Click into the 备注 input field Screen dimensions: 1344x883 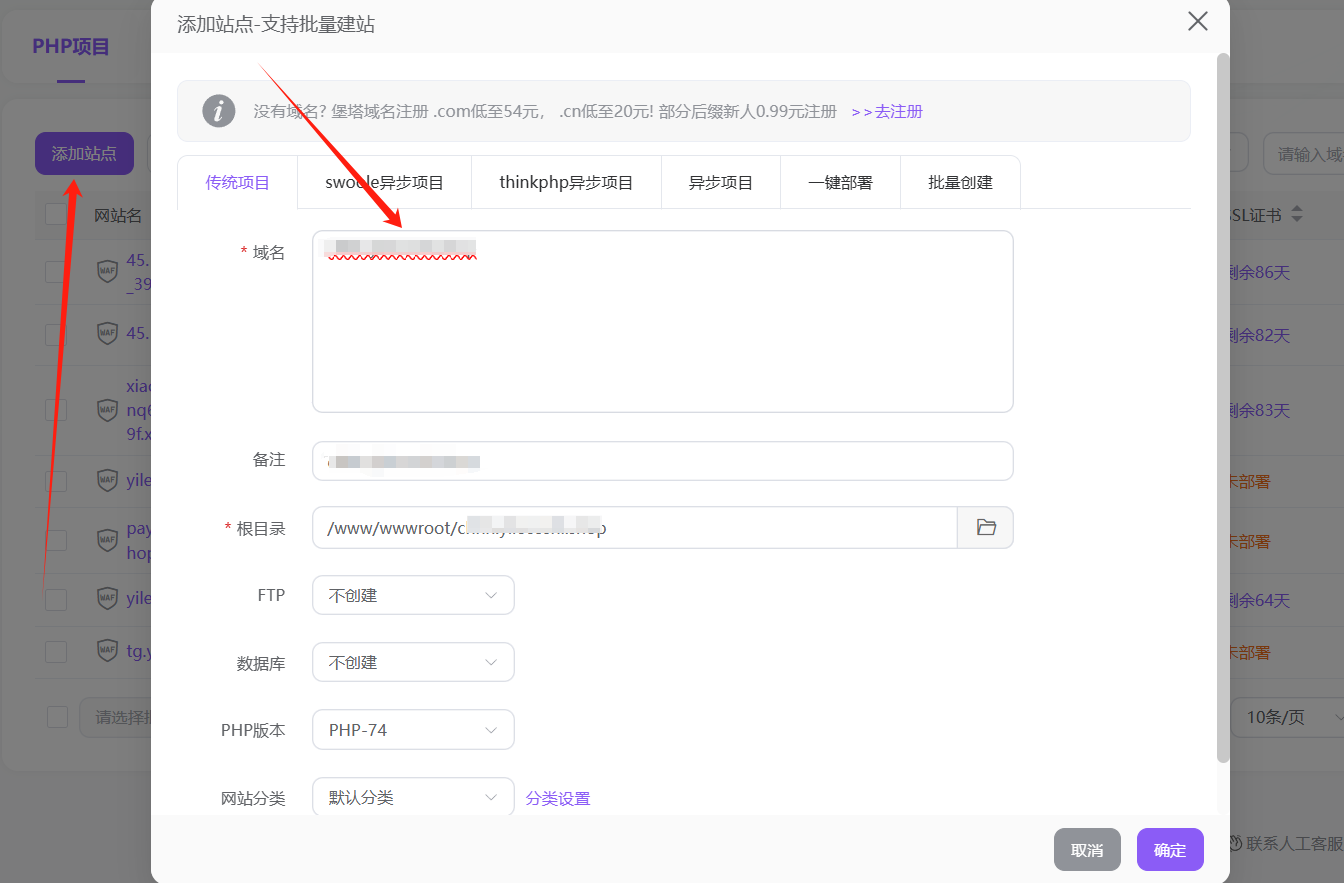[x=662, y=461]
